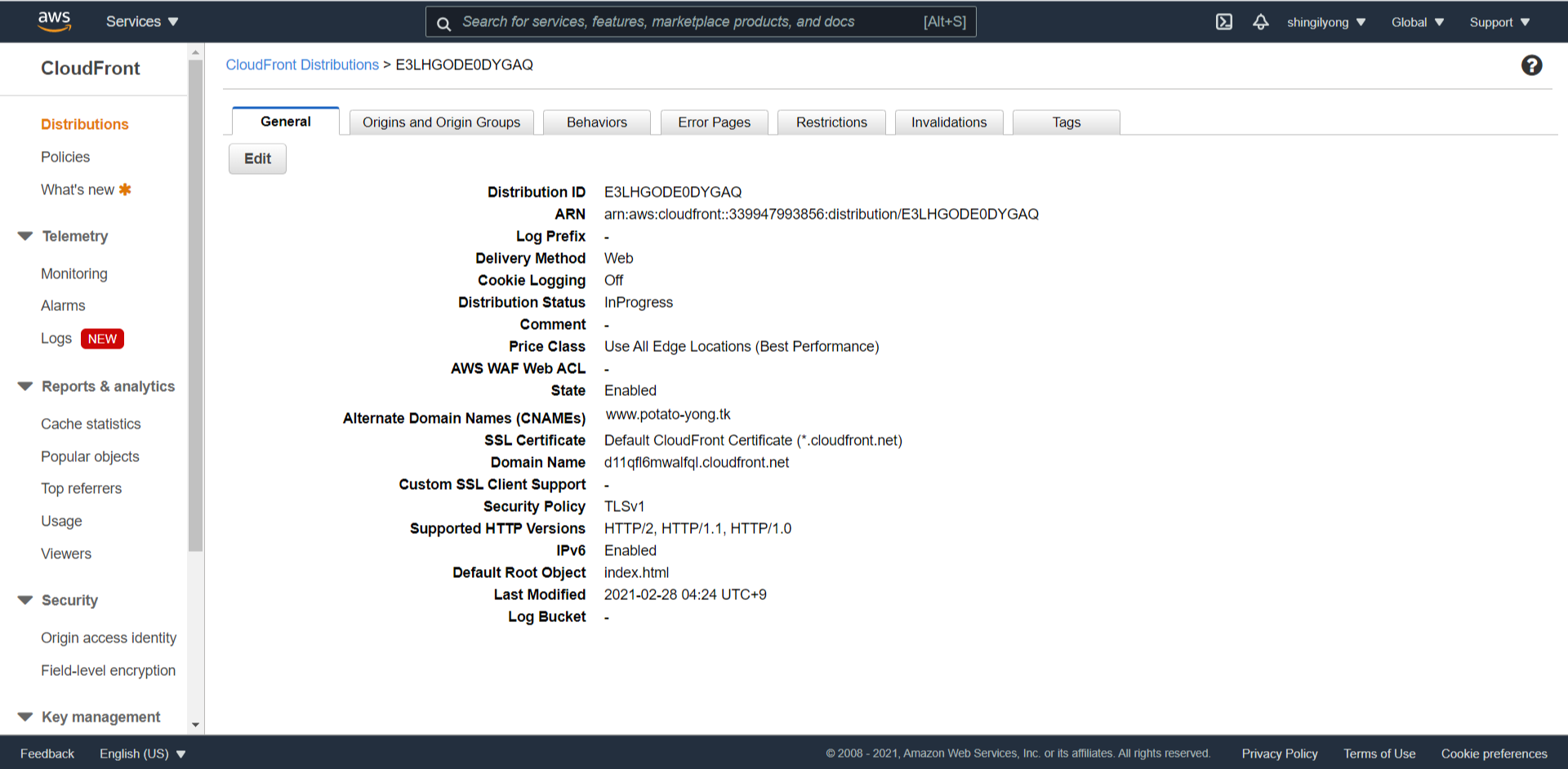Click the Last Modified date value
Screen dimensions: 1568x769
685,594
